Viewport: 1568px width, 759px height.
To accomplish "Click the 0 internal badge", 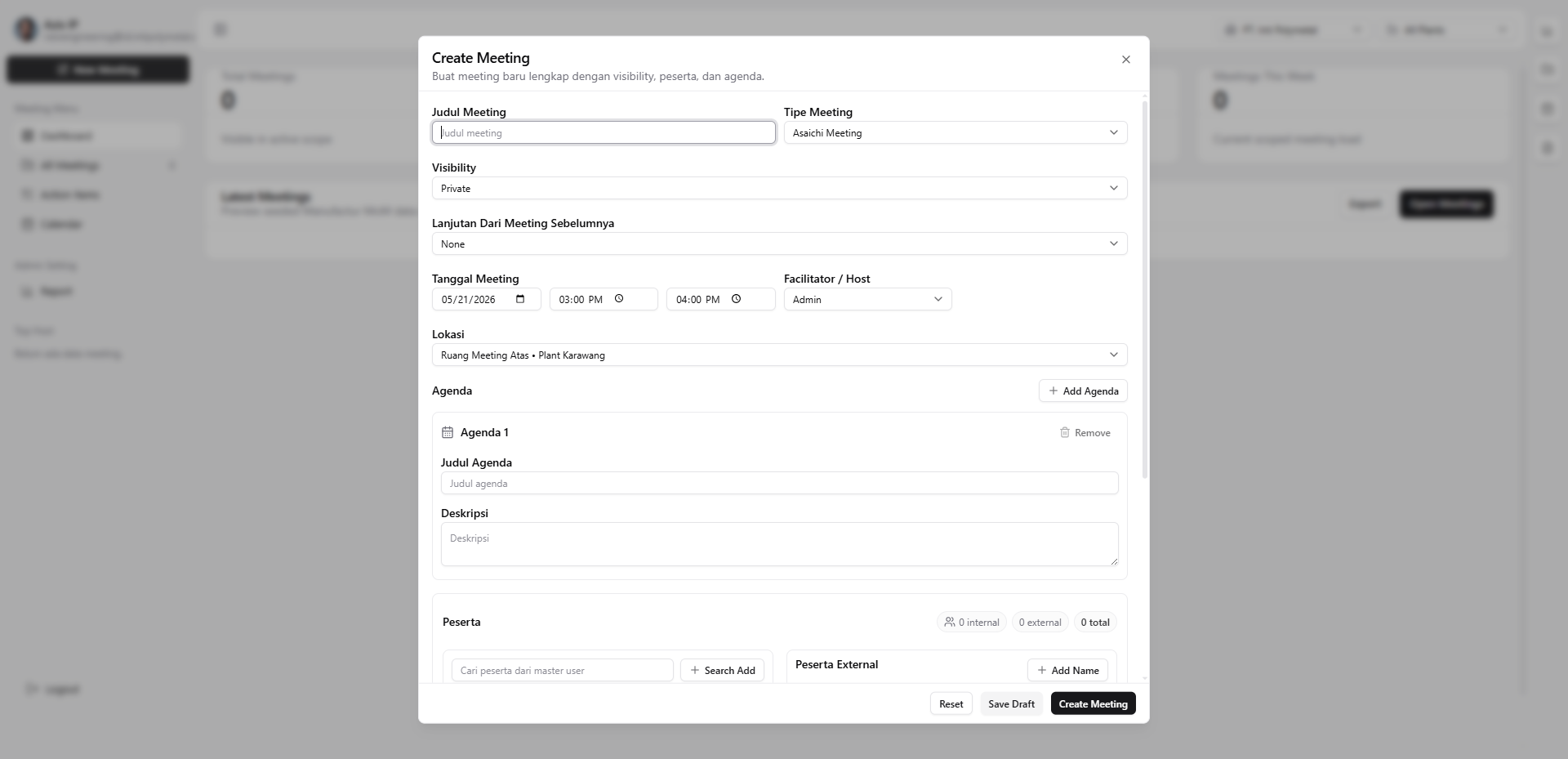I will point(971,622).
